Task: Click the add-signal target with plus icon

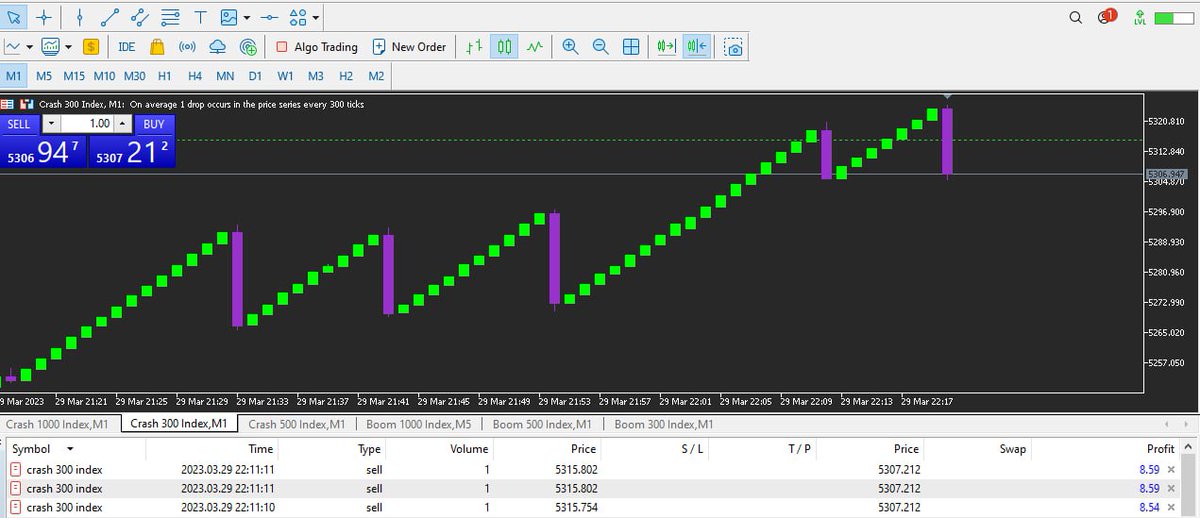Action: (x=248, y=46)
